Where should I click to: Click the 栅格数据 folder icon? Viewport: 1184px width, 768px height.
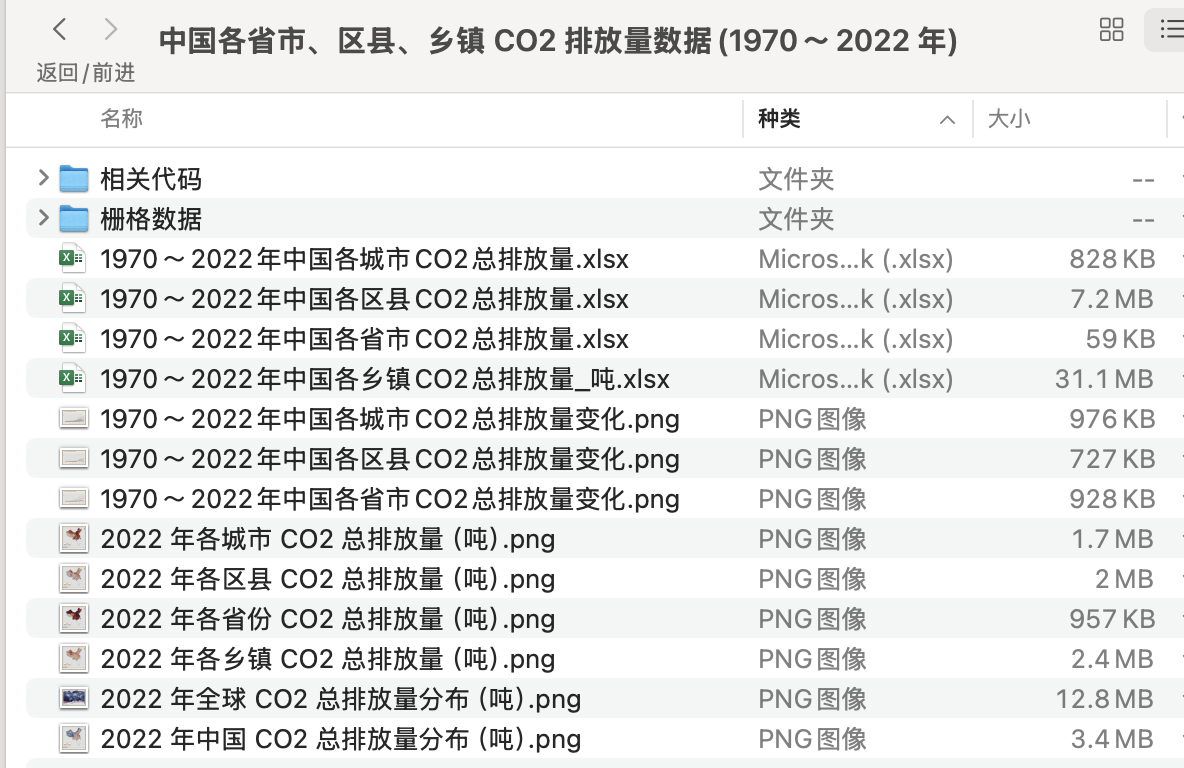click(x=74, y=219)
